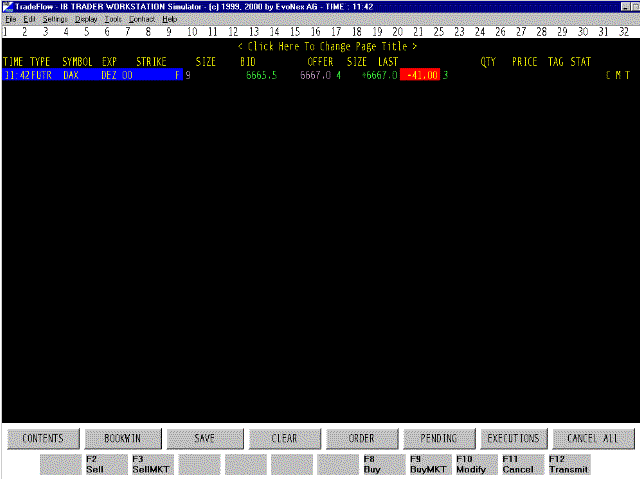This screenshot has height=480, width=640.
Task: Select the DAX symbol cell
Action: tap(71, 75)
